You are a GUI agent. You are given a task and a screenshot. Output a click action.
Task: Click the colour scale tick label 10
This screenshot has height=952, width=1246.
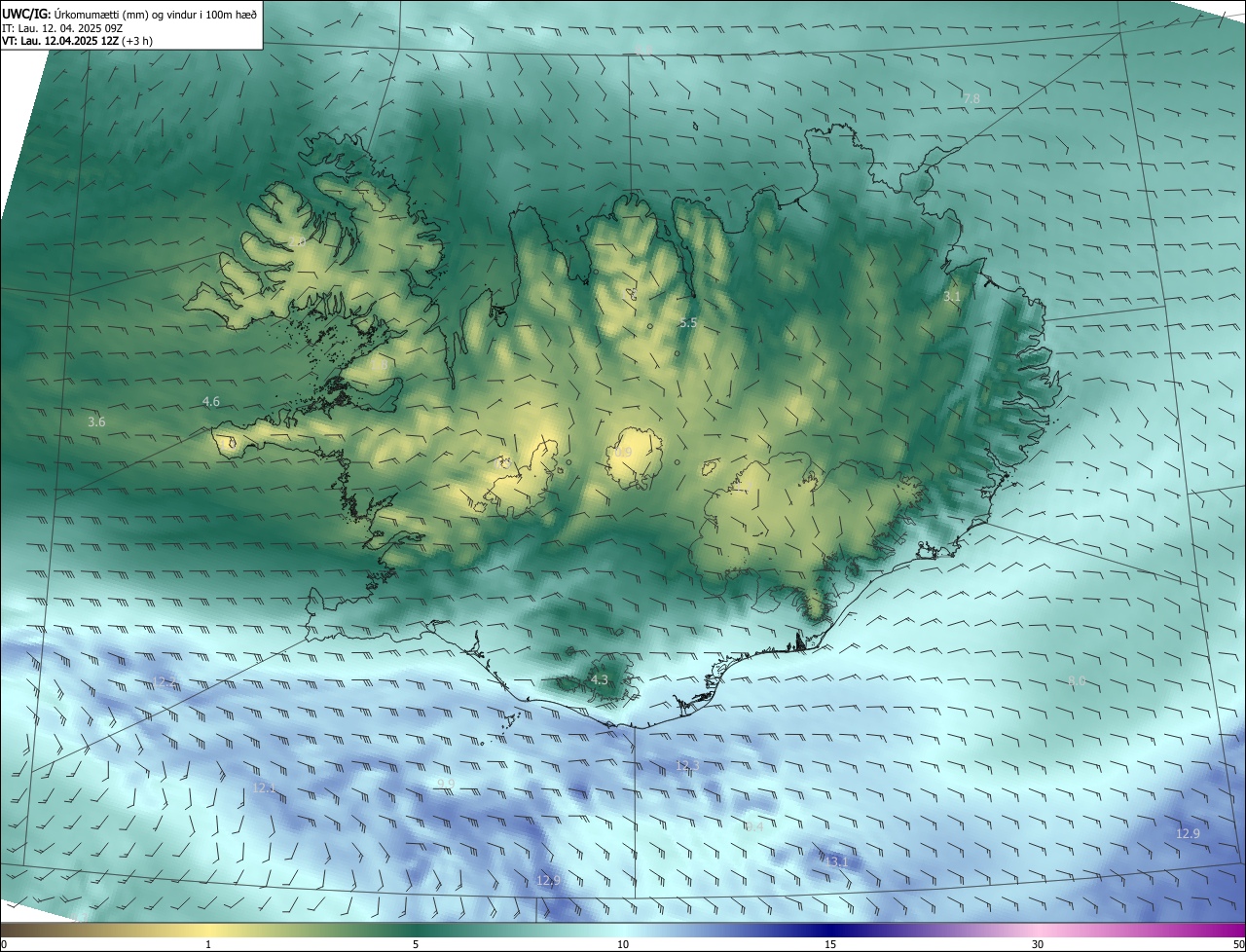click(623, 944)
